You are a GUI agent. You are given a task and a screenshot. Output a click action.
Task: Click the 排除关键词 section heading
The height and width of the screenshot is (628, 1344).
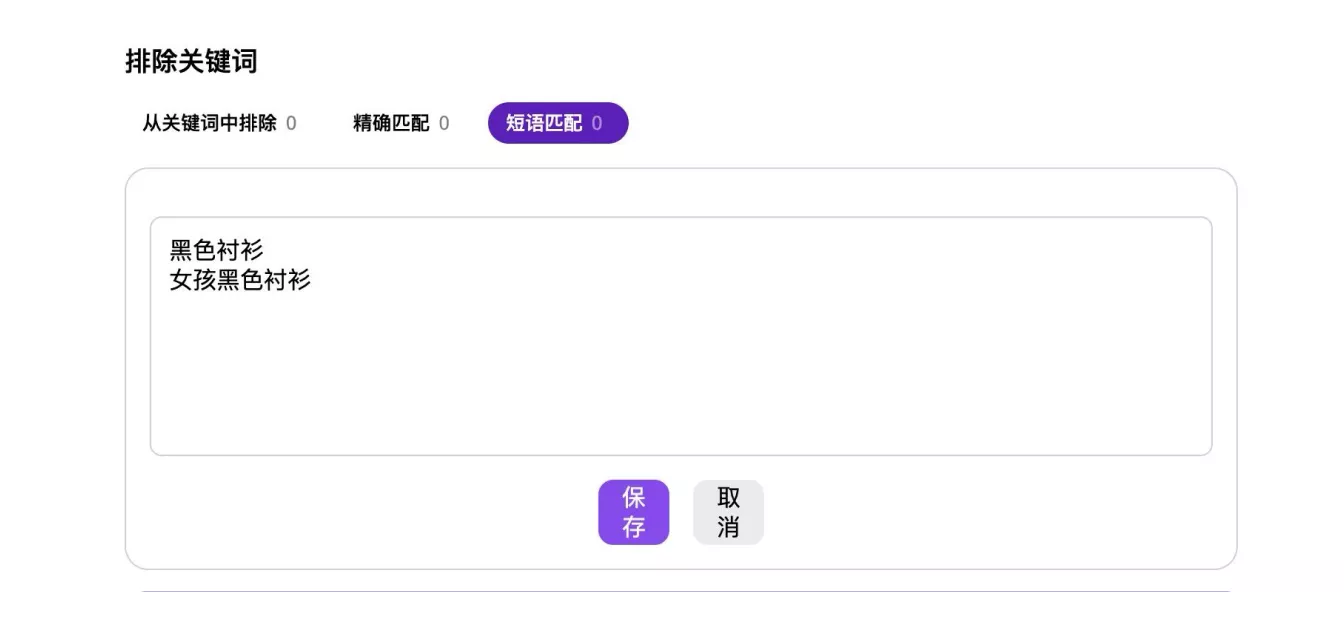[x=191, y=61]
